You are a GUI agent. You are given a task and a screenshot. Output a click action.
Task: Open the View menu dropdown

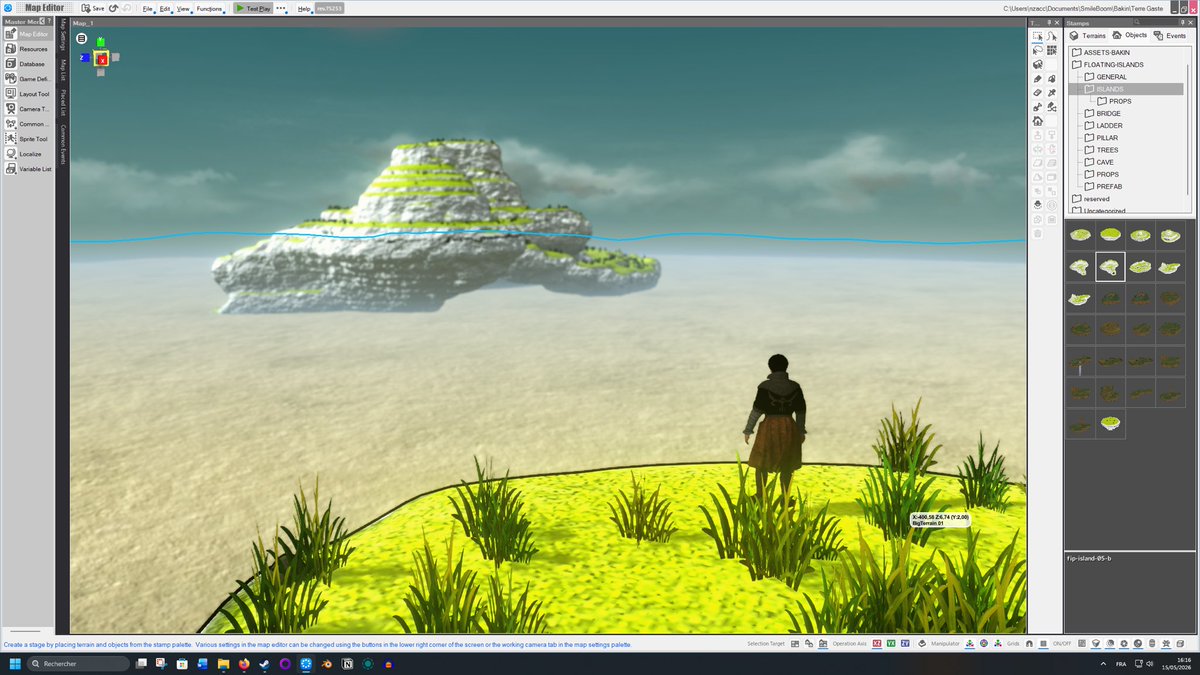pos(183,8)
